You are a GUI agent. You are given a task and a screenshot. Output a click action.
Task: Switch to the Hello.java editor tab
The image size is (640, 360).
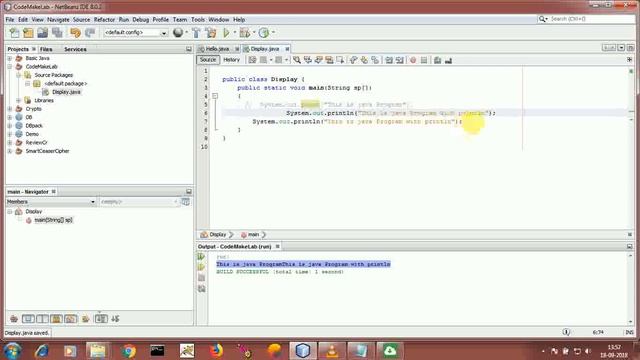pyautogui.click(x=217, y=49)
